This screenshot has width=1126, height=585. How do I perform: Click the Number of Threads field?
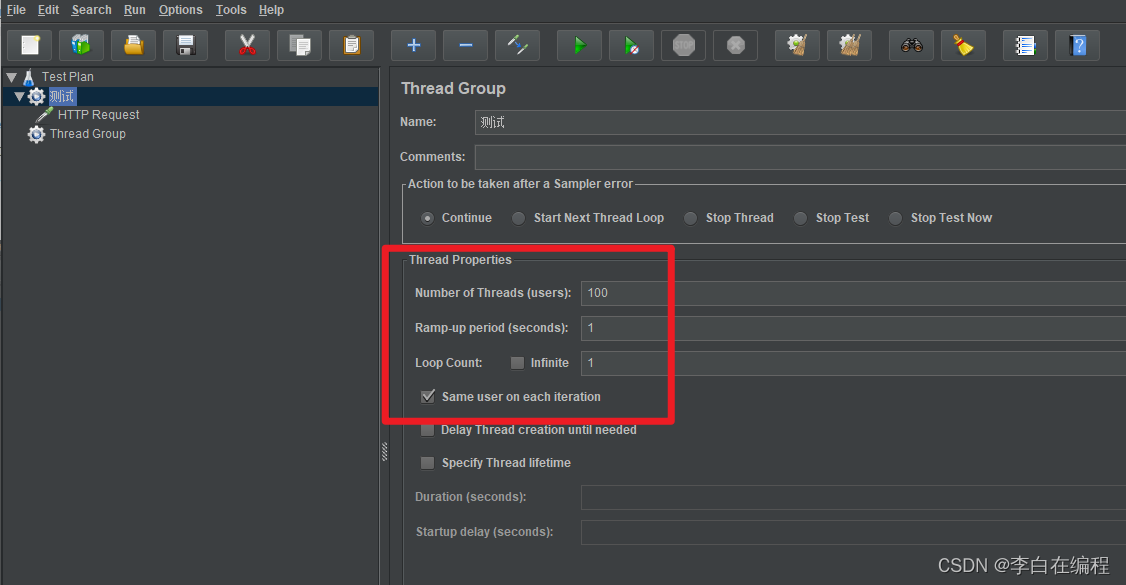pyautogui.click(x=853, y=293)
